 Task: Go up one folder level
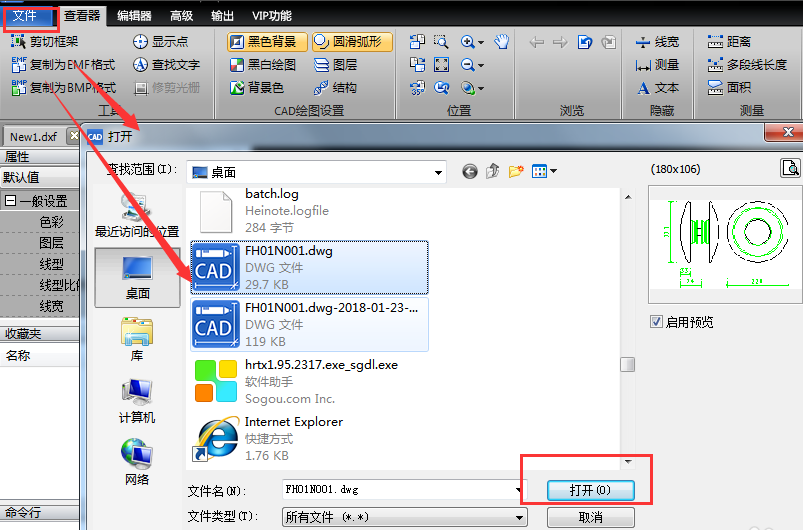[493, 172]
